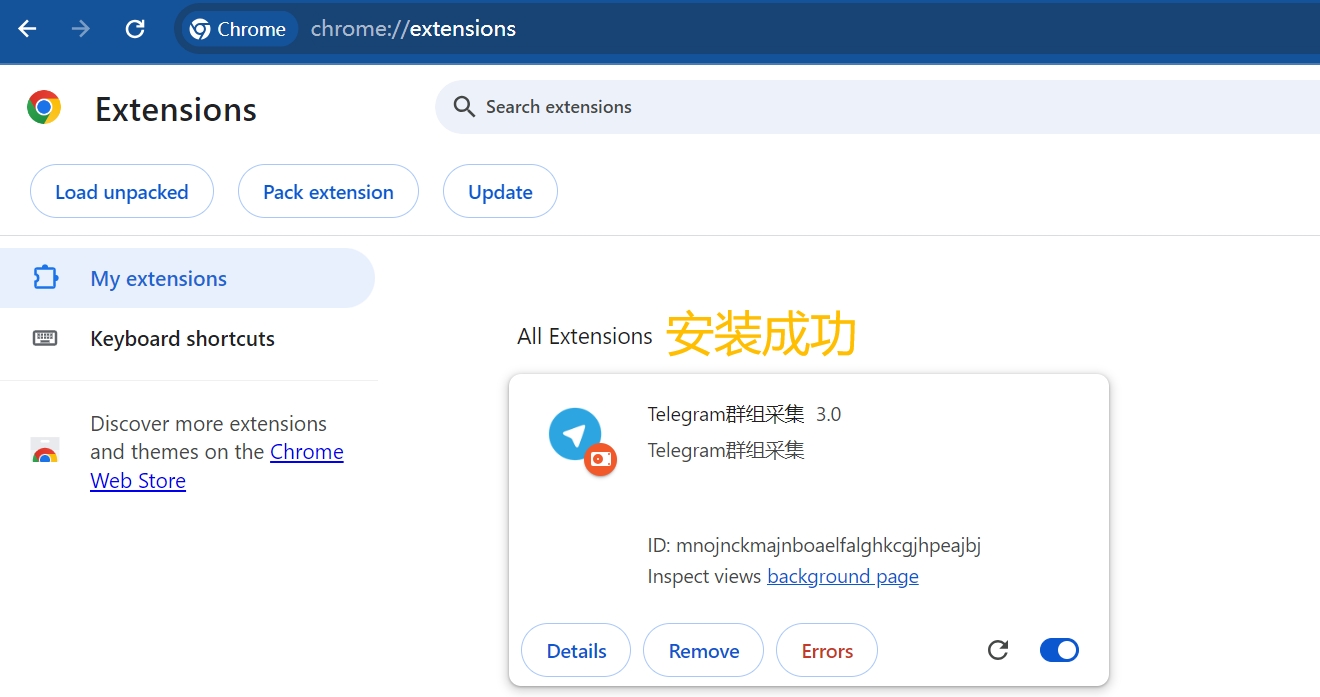View Errors for the Telegram extension
Viewport: 1320px width, 697px height.
[x=827, y=651]
